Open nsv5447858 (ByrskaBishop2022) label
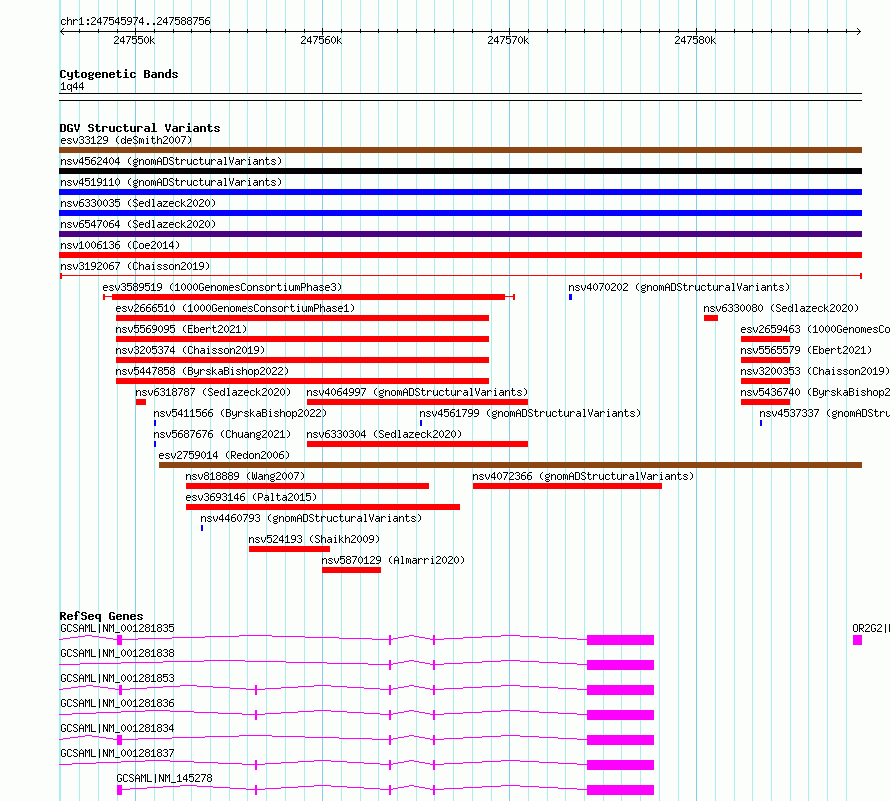The width and height of the screenshot is (890, 801). 202,371
